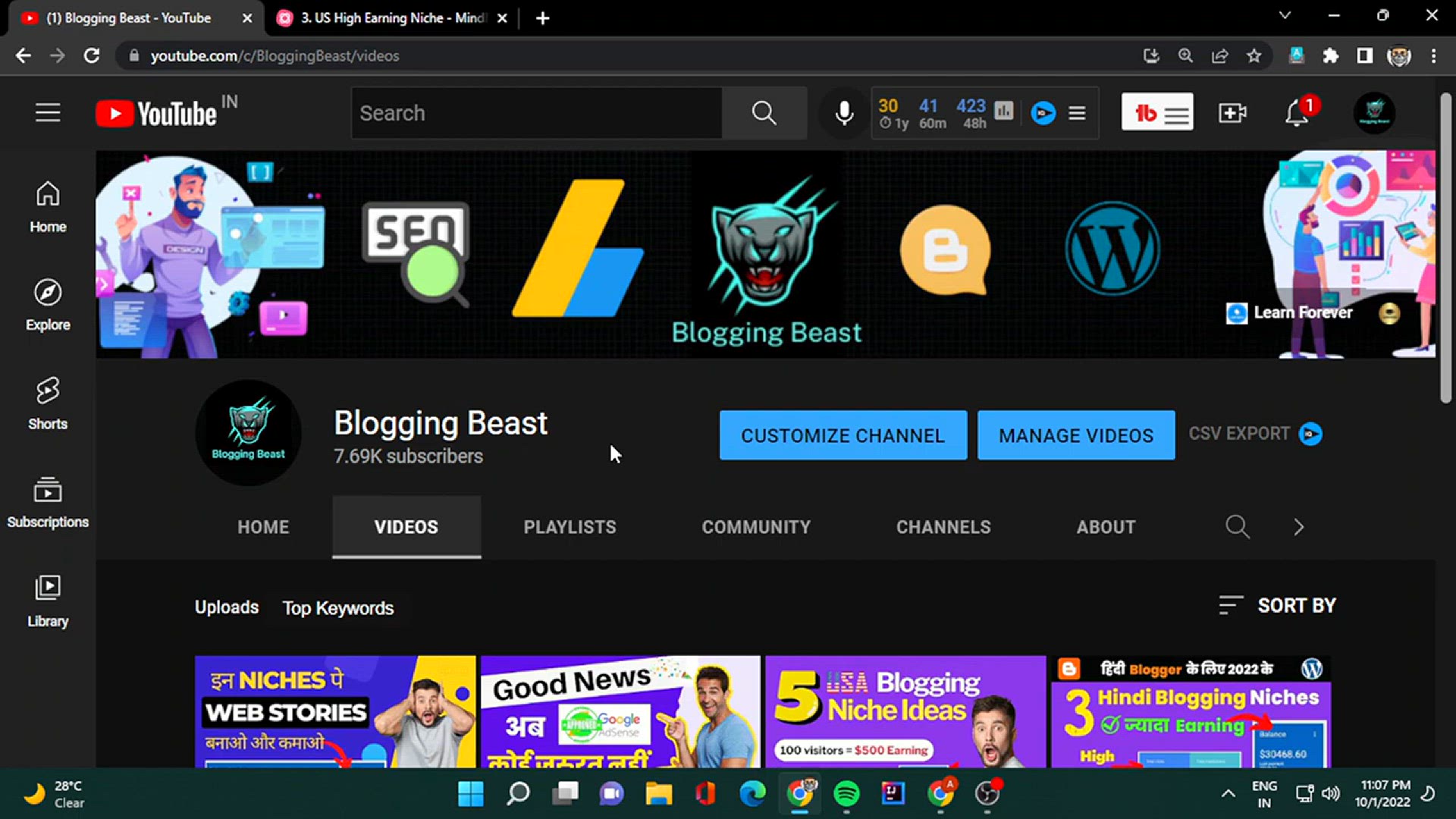Image resolution: width=1456 pixels, height=819 pixels.
Task: Switch to the PLAYLISTS tab
Action: (x=570, y=527)
